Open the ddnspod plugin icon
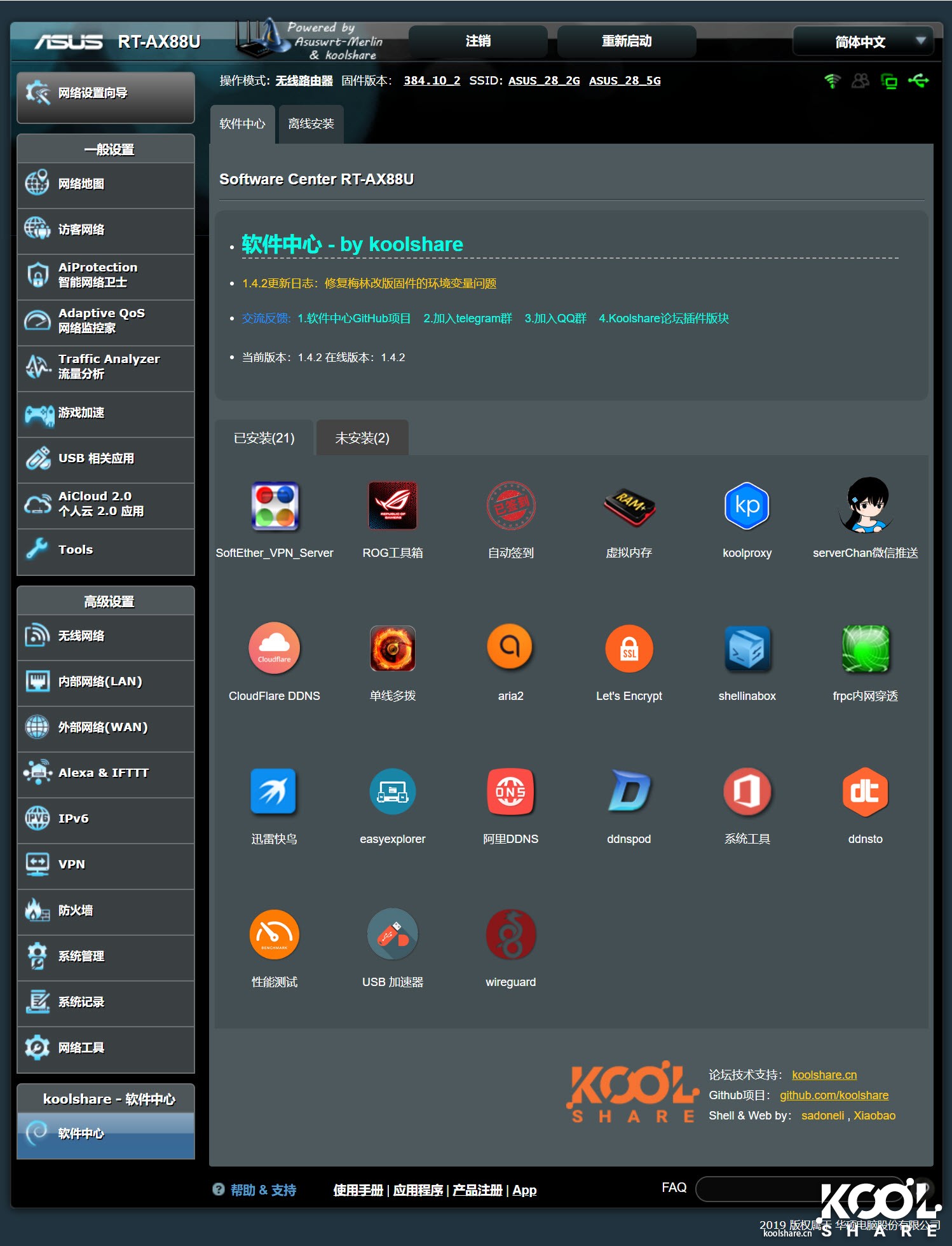 (629, 791)
